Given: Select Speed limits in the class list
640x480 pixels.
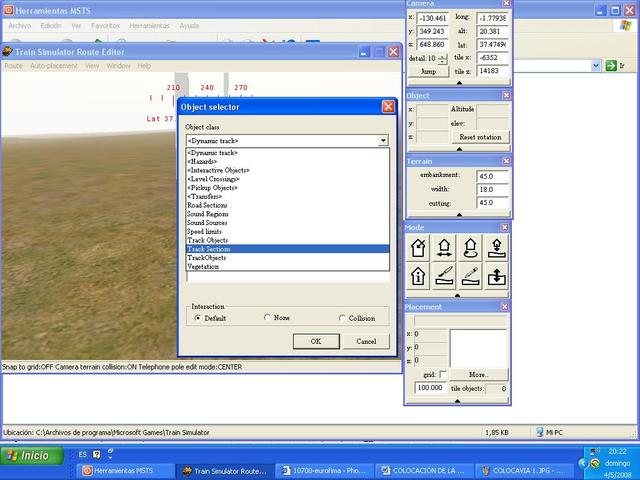Looking at the screenshot, I should click(207, 232).
